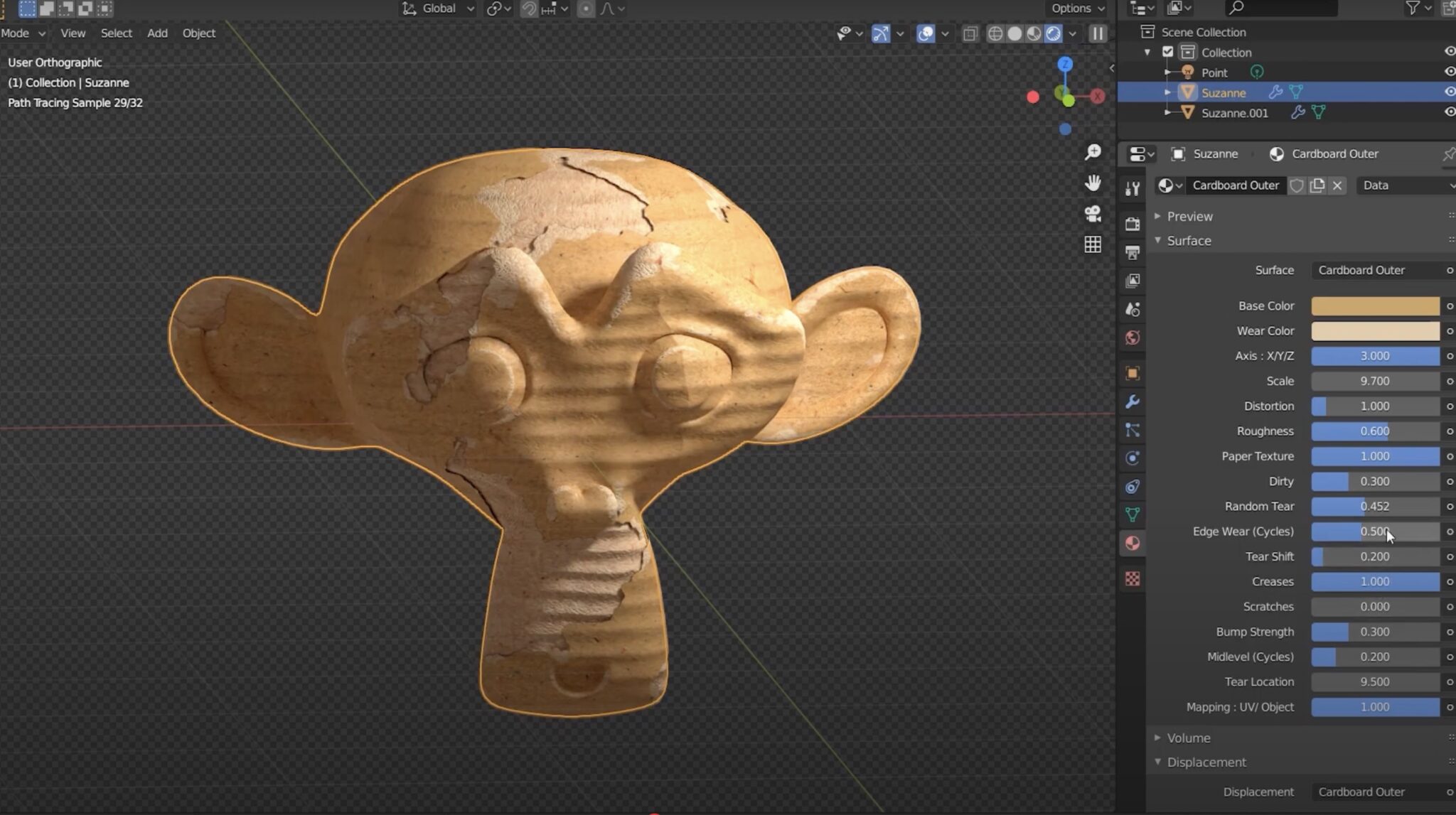Open the transform orientation Global dropdown
The image size is (1456, 815).
[437, 9]
